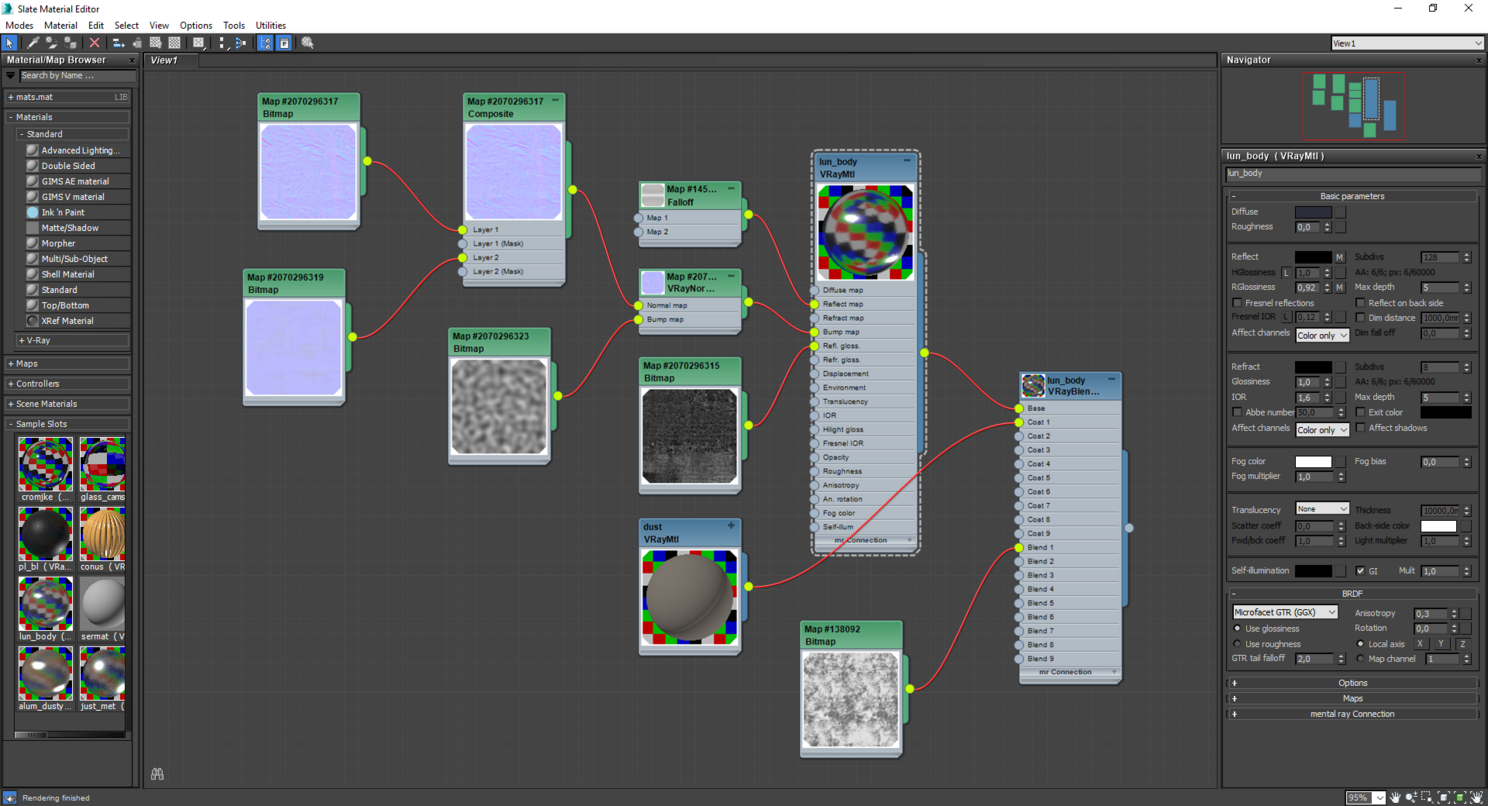The image size is (1488, 806).
Task: Enable Affect shadows checkbox
Action: point(1361,428)
